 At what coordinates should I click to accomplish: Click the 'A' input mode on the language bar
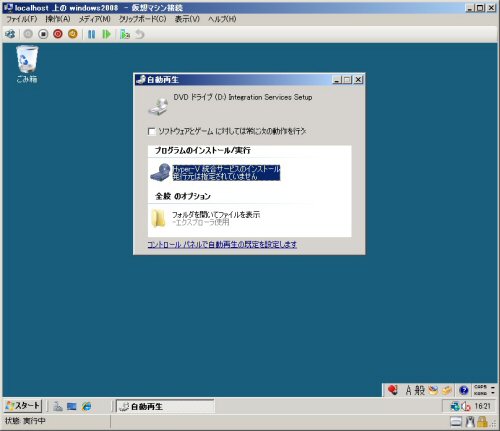click(x=409, y=390)
